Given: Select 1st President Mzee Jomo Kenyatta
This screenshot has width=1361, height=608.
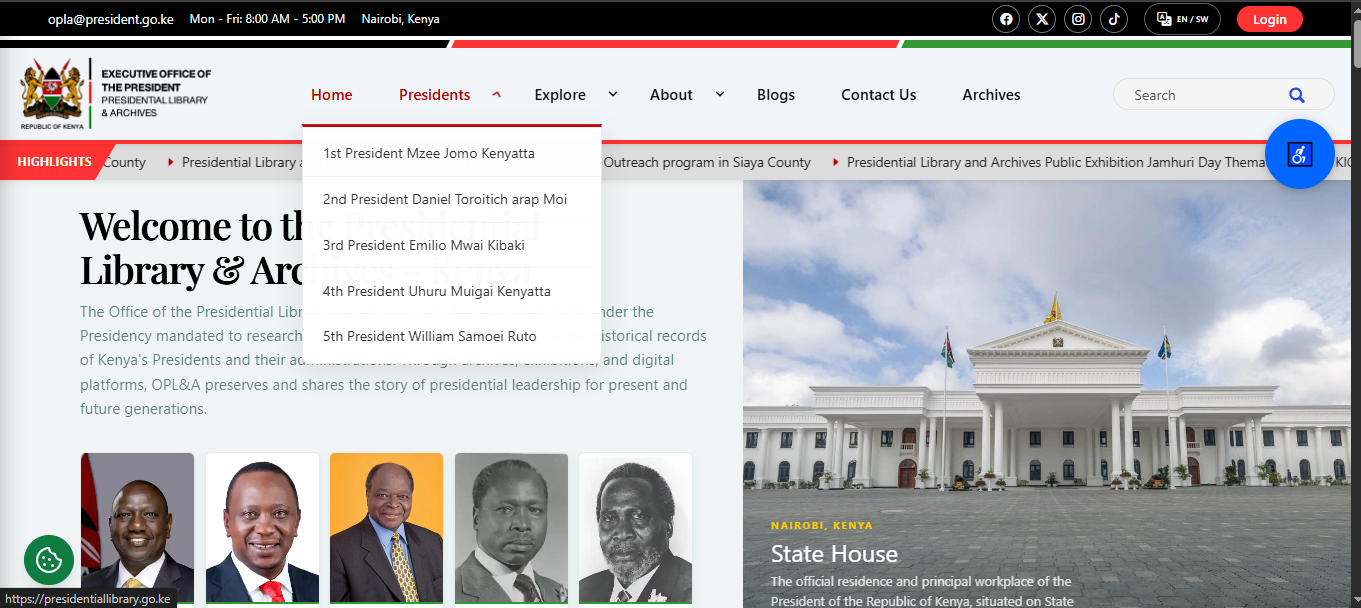Looking at the screenshot, I should tap(452, 154).
